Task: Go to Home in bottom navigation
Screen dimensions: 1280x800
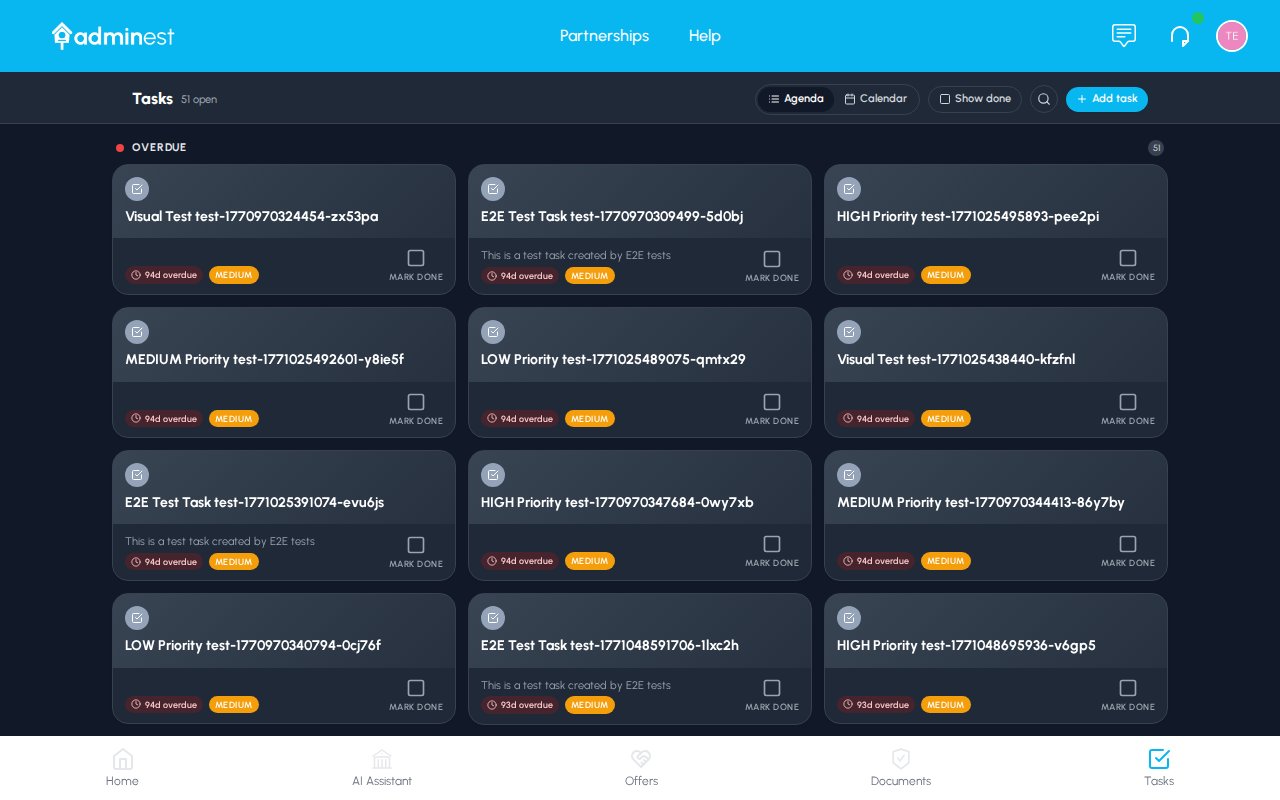Action: (x=122, y=768)
